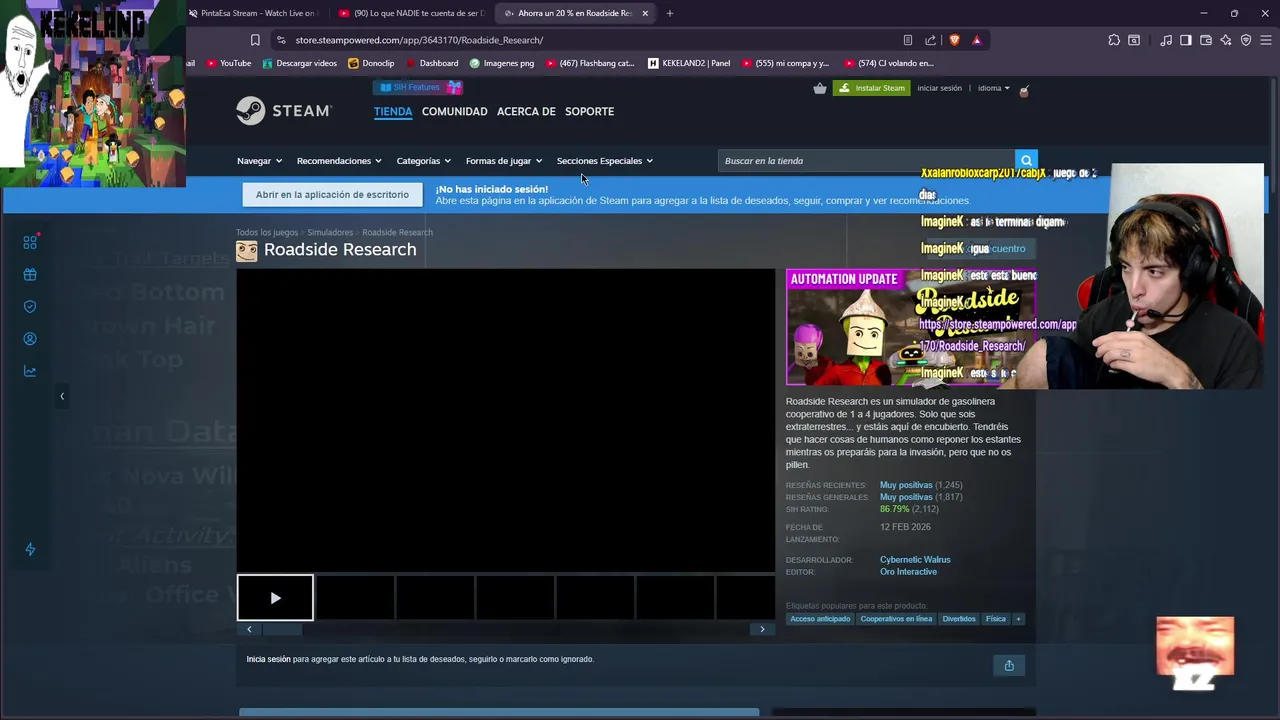1280x720 pixels.
Task: Focus the Buscar en la tienda field
Action: 866,160
